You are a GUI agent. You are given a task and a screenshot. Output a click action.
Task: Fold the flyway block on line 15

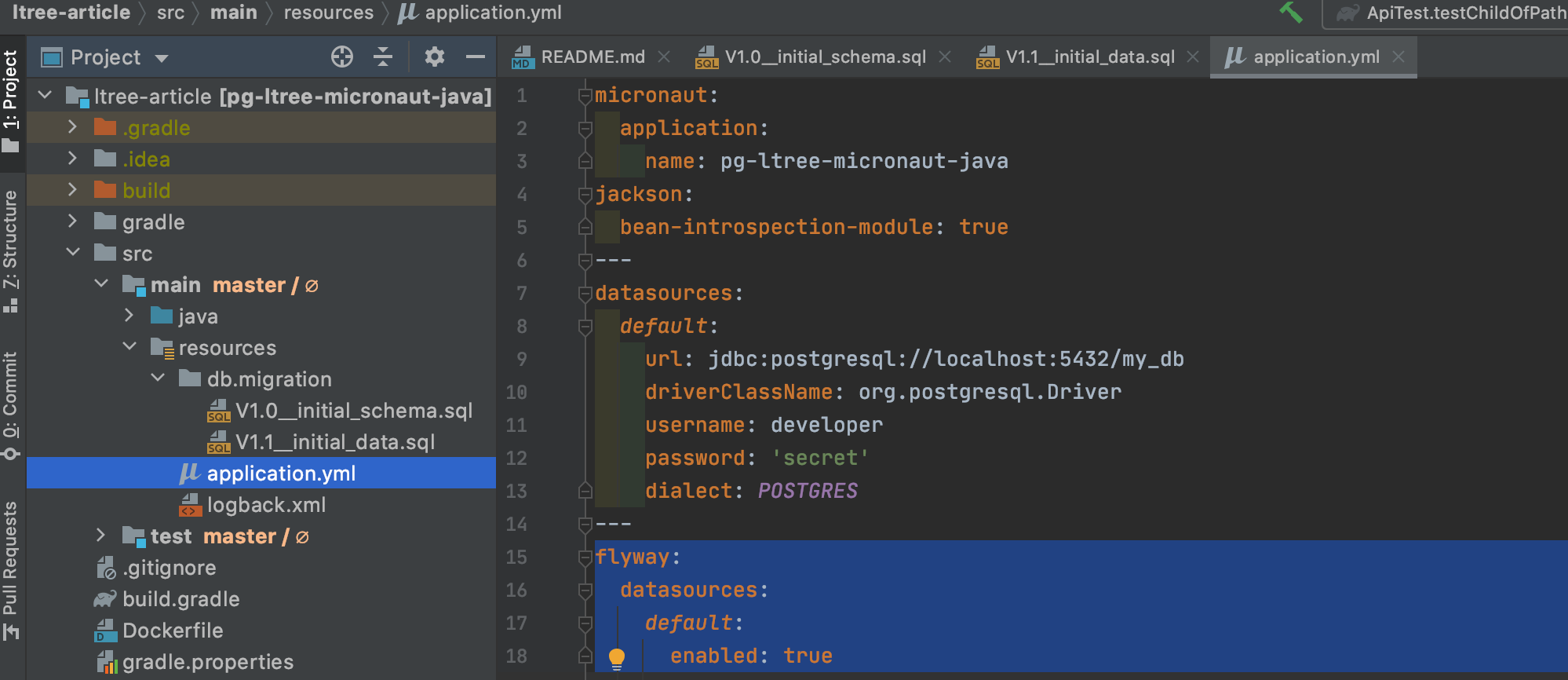click(585, 558)
